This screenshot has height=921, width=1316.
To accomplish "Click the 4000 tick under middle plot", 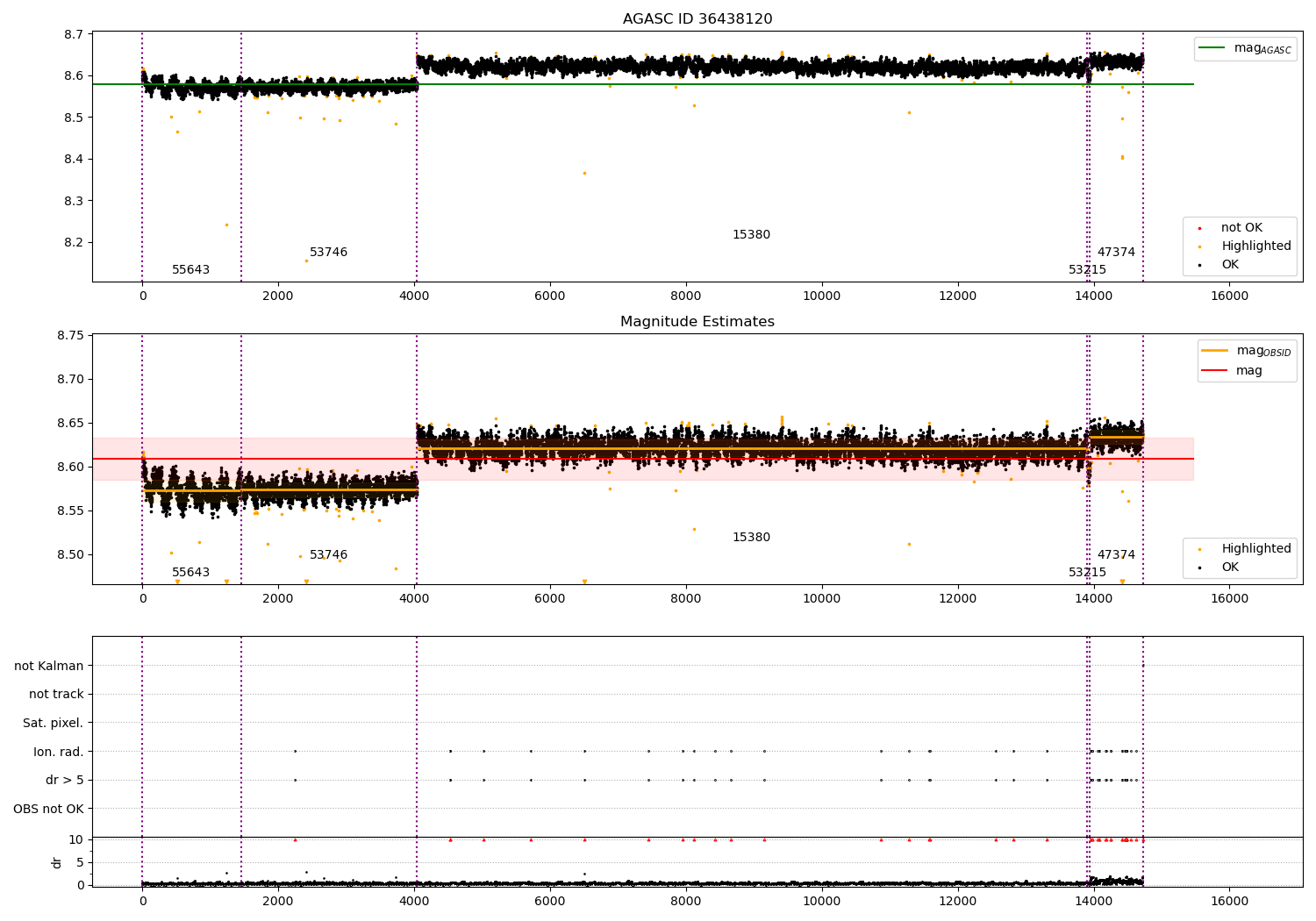I will point(414,599).
